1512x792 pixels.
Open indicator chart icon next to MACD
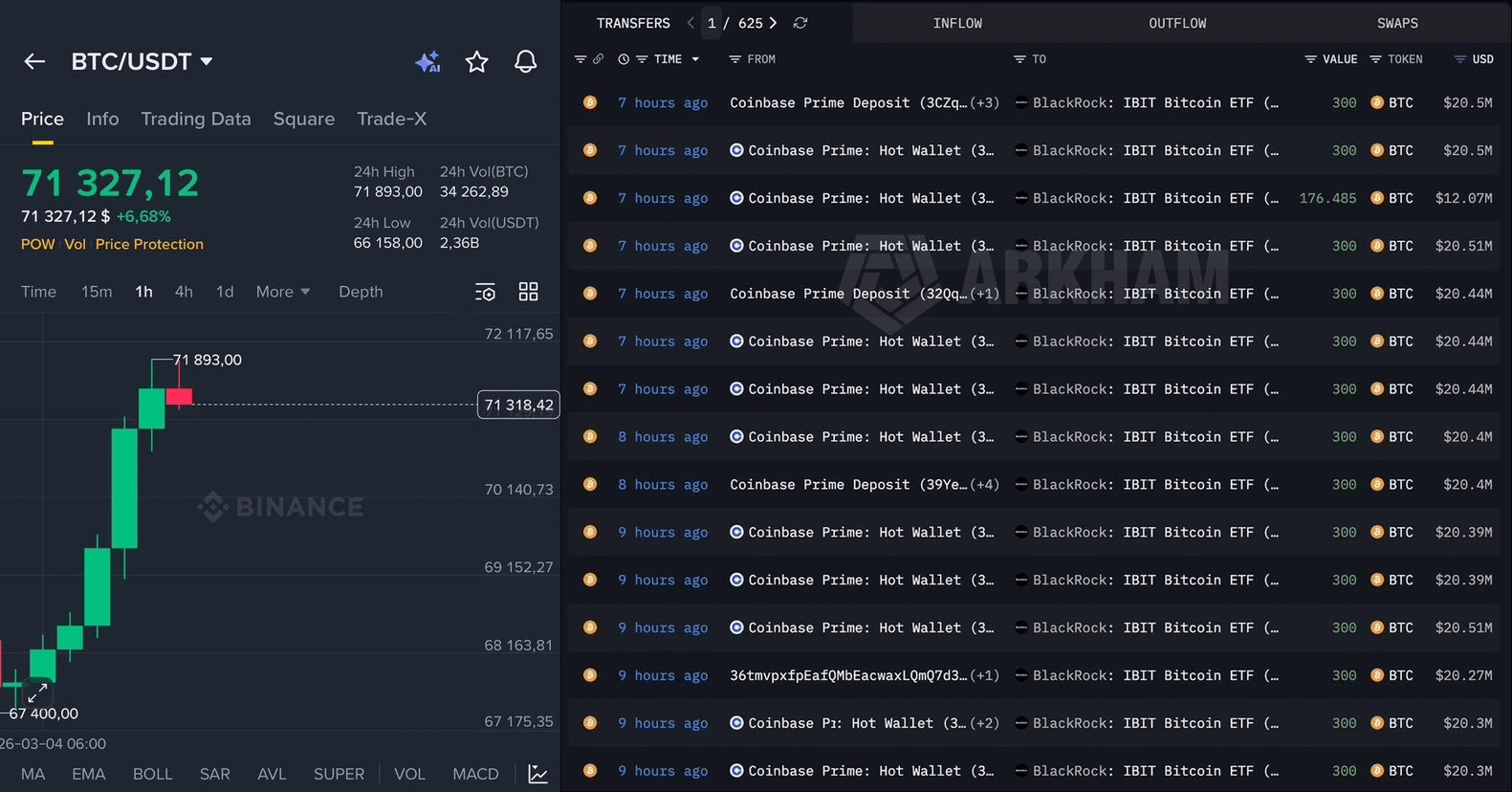click(538, 774)
